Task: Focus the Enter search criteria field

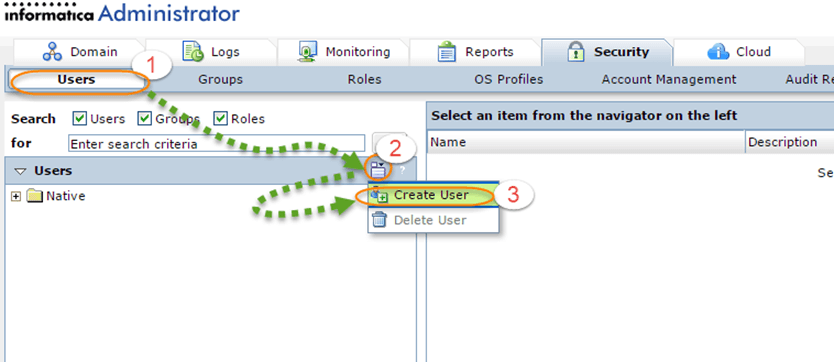Action: (x=216, y=144)
